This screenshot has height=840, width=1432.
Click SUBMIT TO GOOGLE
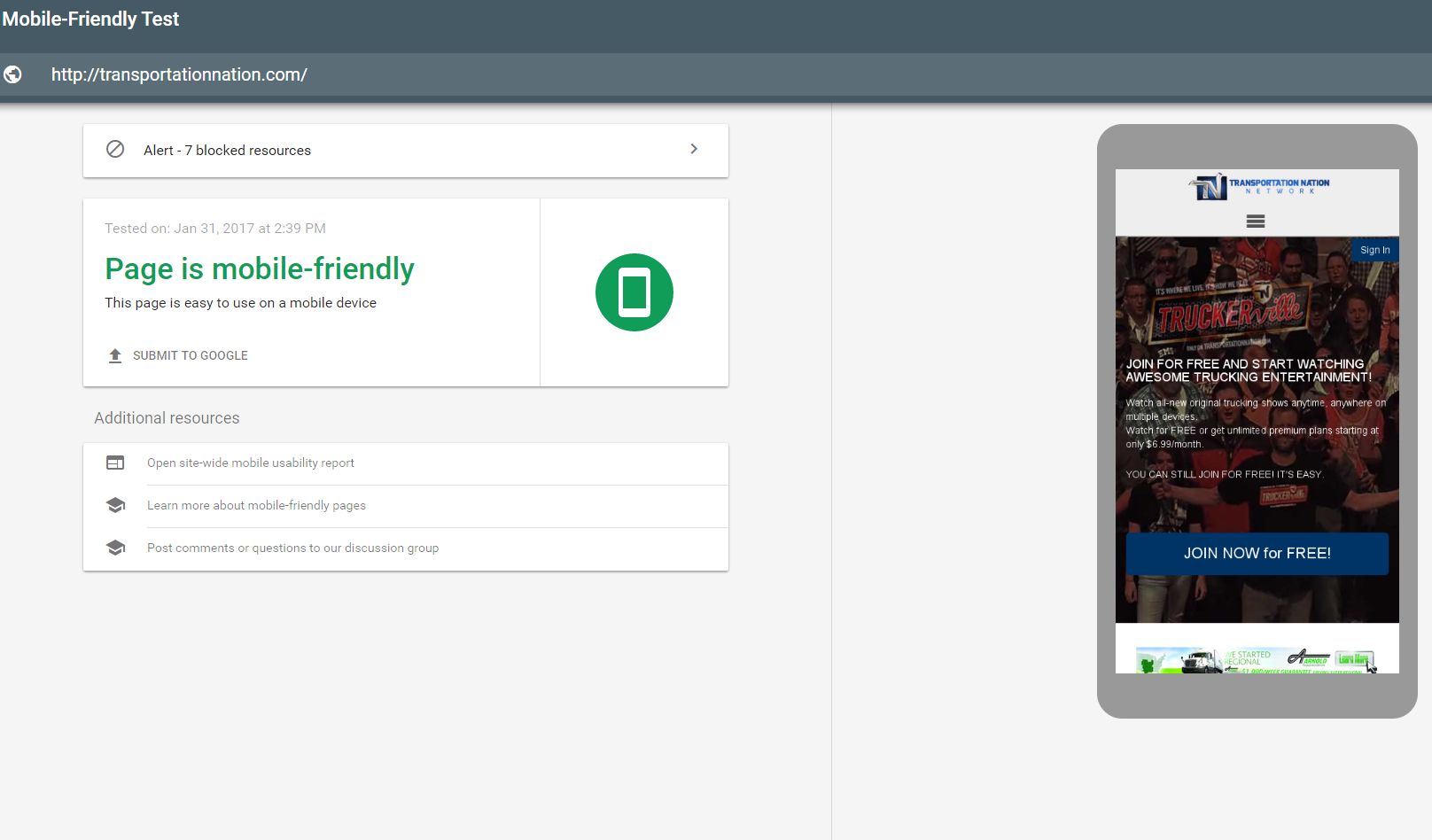pyautogui.click(x=191, y=355)
